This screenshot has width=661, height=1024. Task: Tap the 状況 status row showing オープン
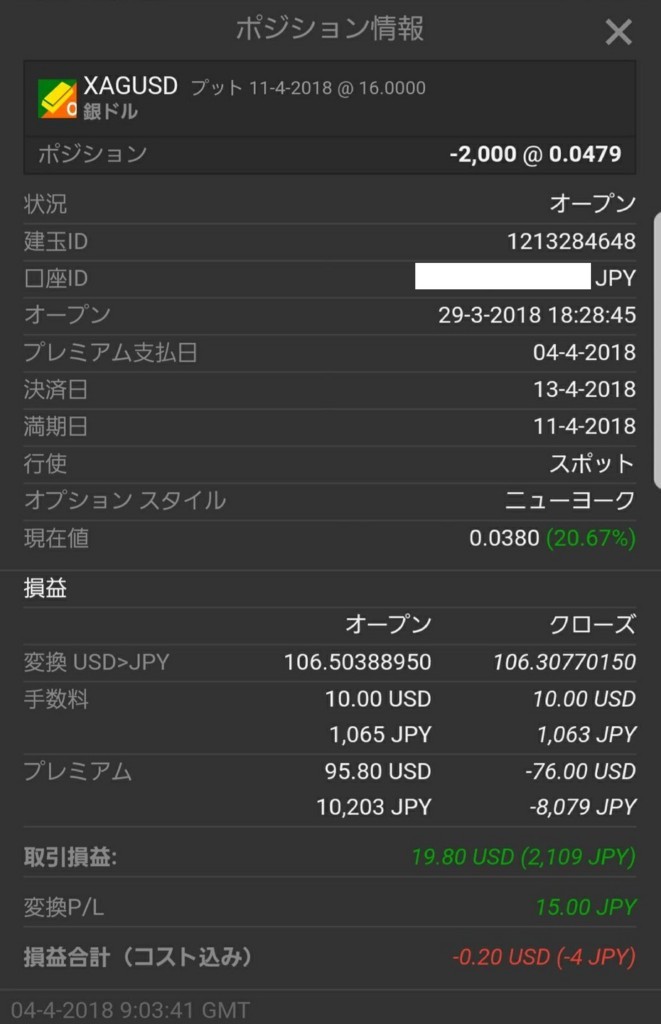[330, 204]
